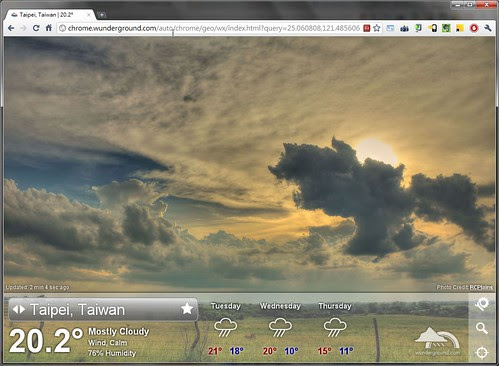
Task: Bookmark this page with the star icon
Action: [x=377, y=28]
